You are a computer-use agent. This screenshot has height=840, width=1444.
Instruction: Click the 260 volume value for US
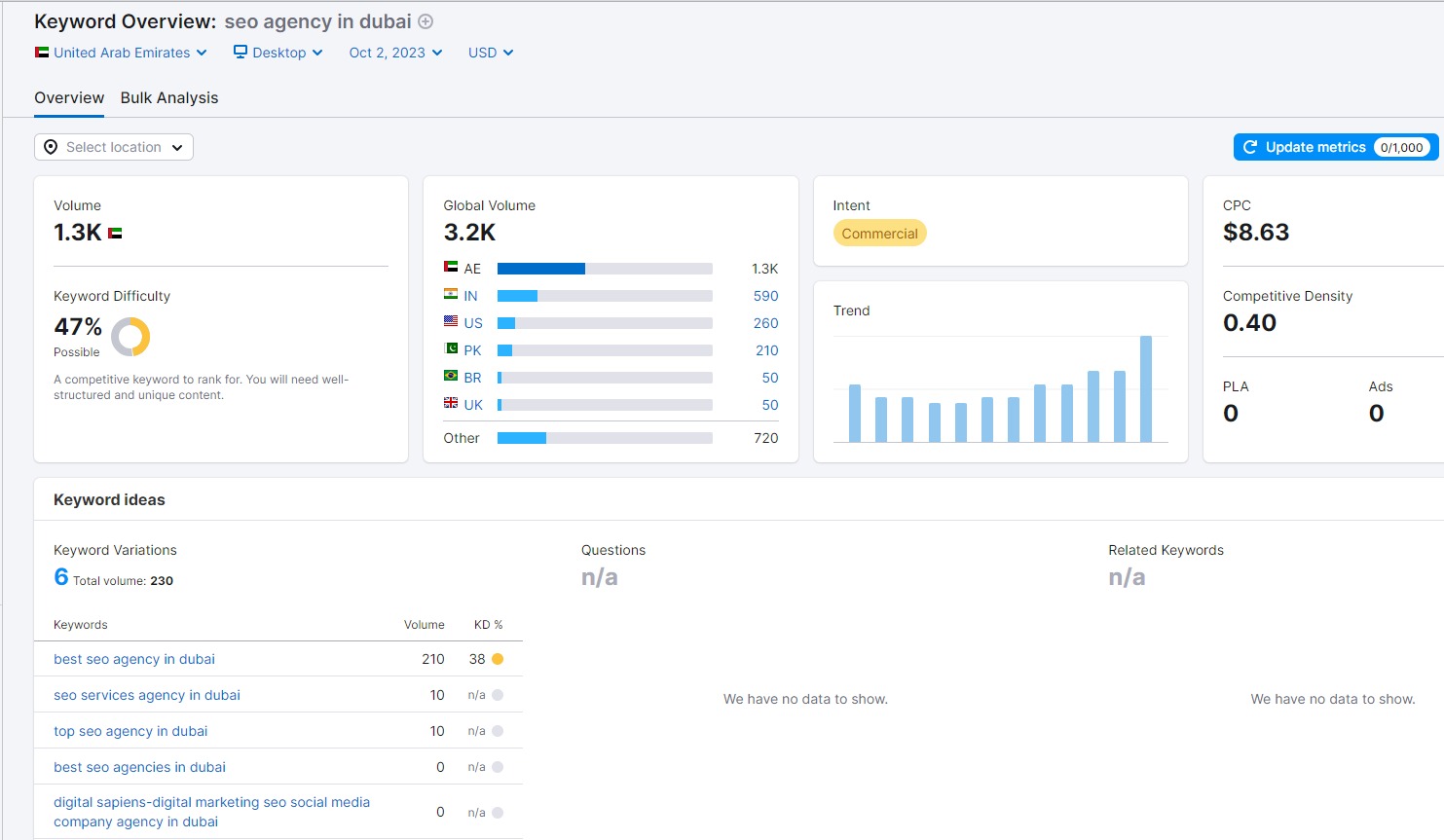(x=765, y=323)
